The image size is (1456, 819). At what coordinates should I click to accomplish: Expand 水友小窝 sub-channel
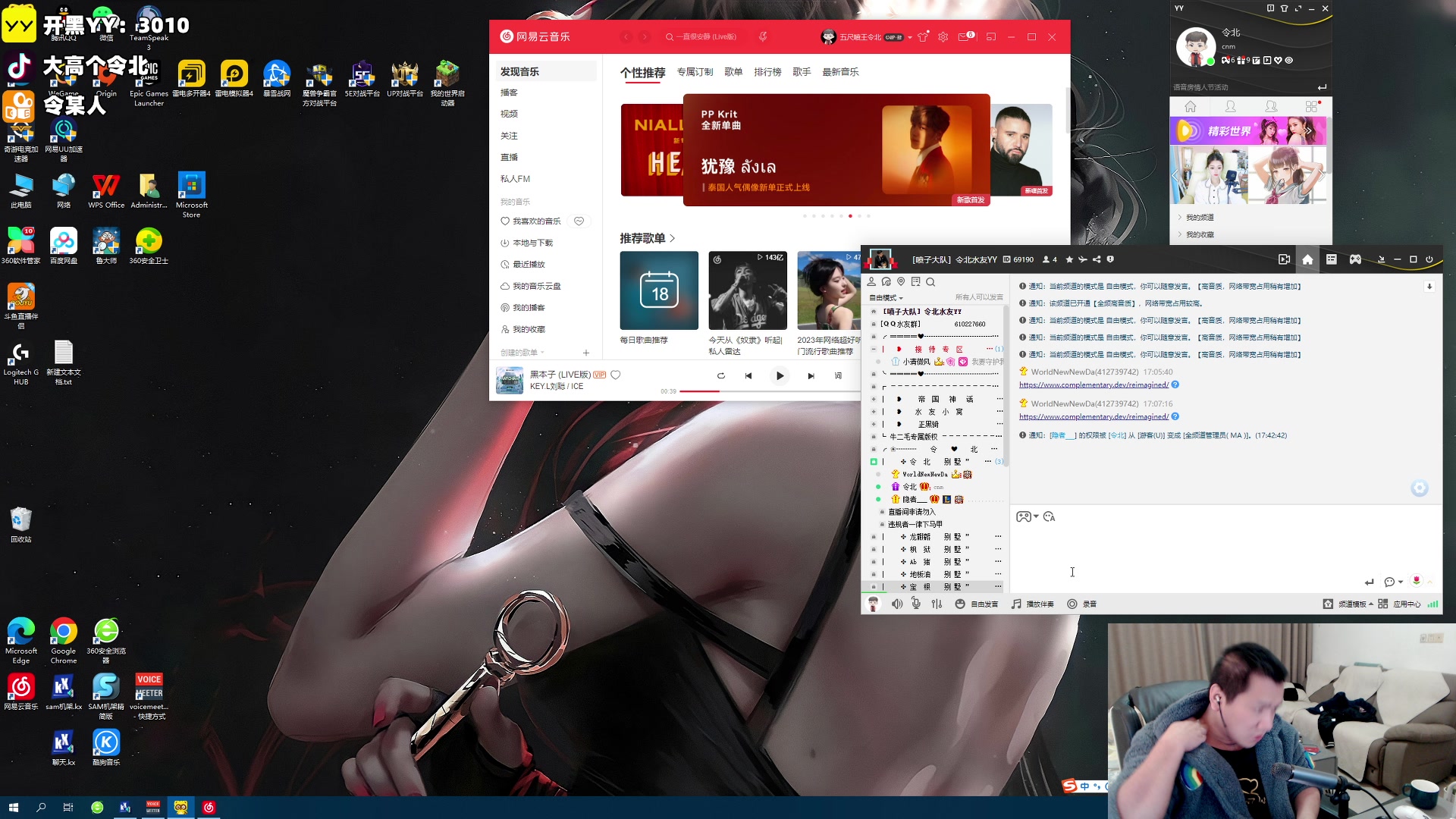[874, 412]
